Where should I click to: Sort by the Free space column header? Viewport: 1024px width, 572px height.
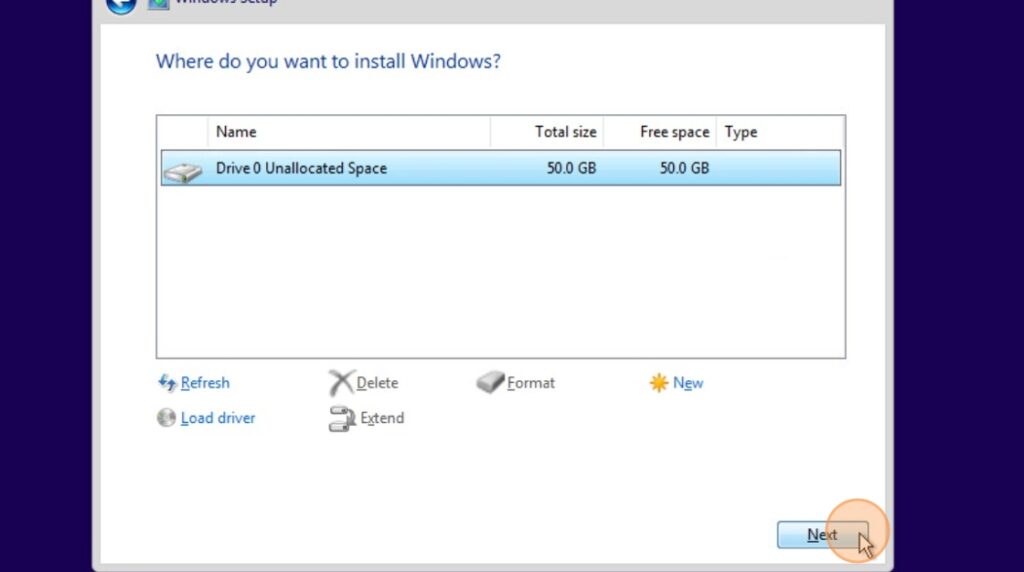(x=660, y=132)
